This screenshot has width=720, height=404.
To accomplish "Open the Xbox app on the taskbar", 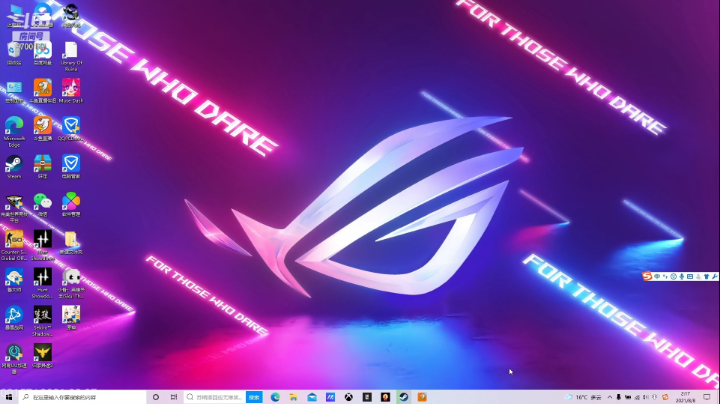I will click(x=349, y=397).
